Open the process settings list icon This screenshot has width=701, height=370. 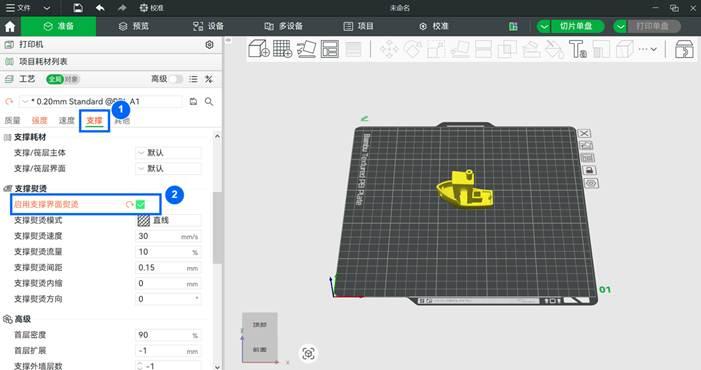(193, 79)
